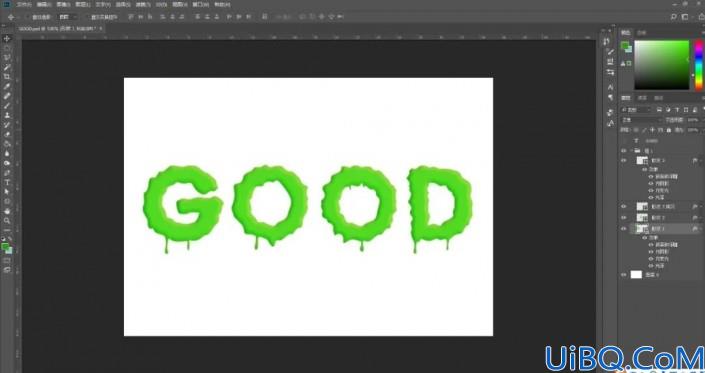Open the 编辑 menu

[x=44, y=4]
